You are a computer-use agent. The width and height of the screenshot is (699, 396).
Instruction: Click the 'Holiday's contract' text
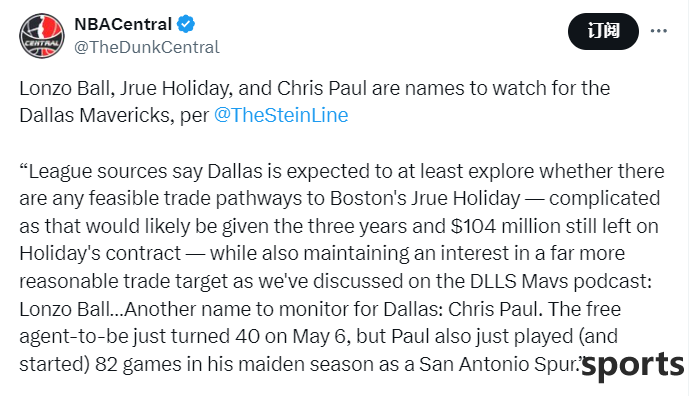point(100,253)
